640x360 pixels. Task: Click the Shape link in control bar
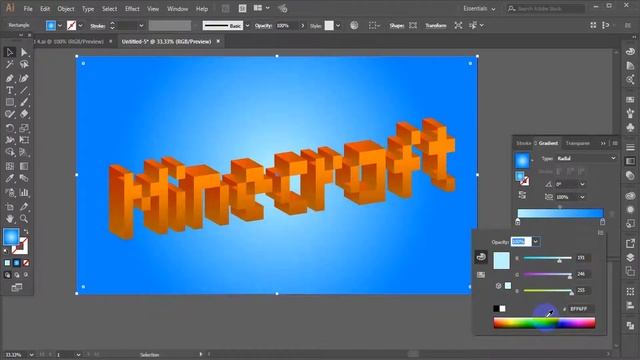coord(396,26)
